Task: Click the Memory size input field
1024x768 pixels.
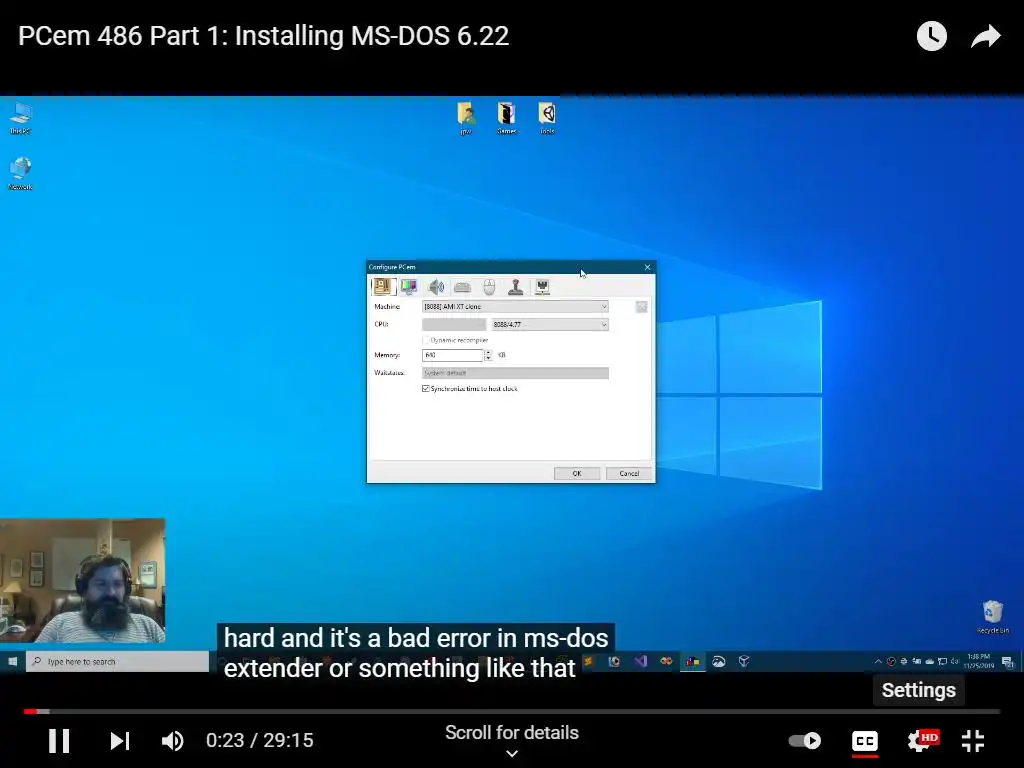Action: click(x=452, y=355)
